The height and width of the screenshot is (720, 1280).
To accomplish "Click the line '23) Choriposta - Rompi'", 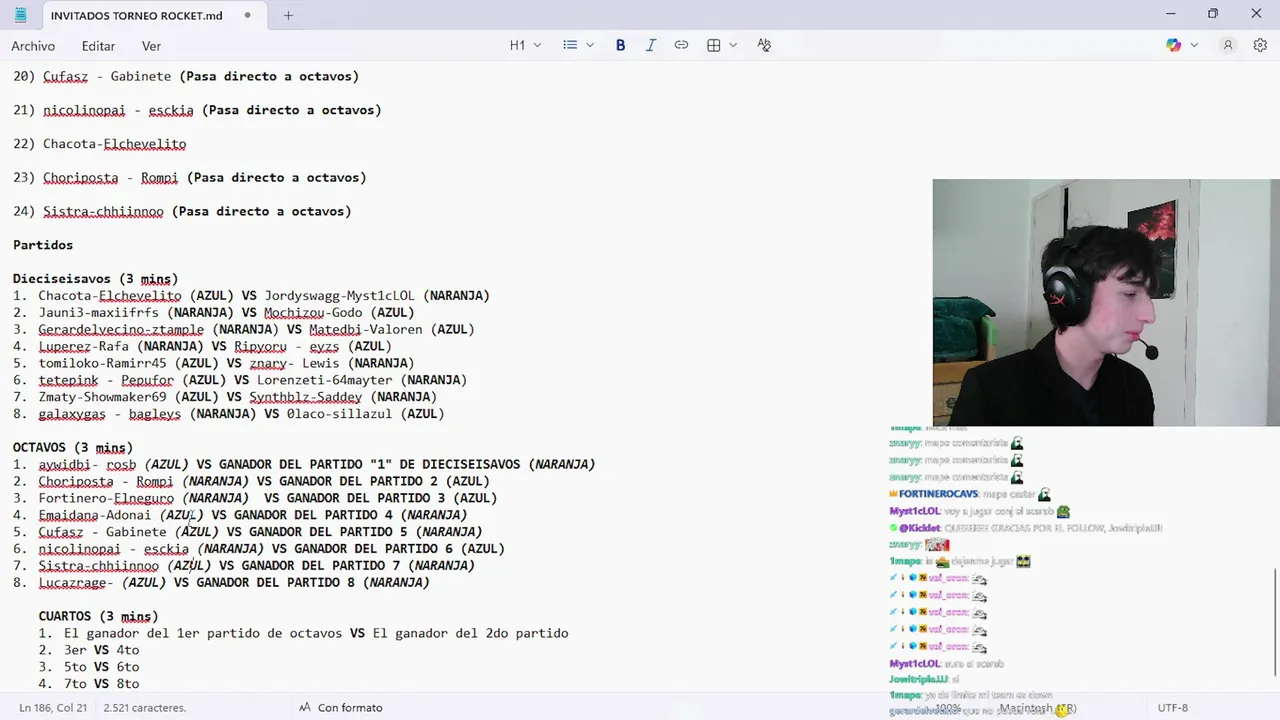I will tap(190, 177).
